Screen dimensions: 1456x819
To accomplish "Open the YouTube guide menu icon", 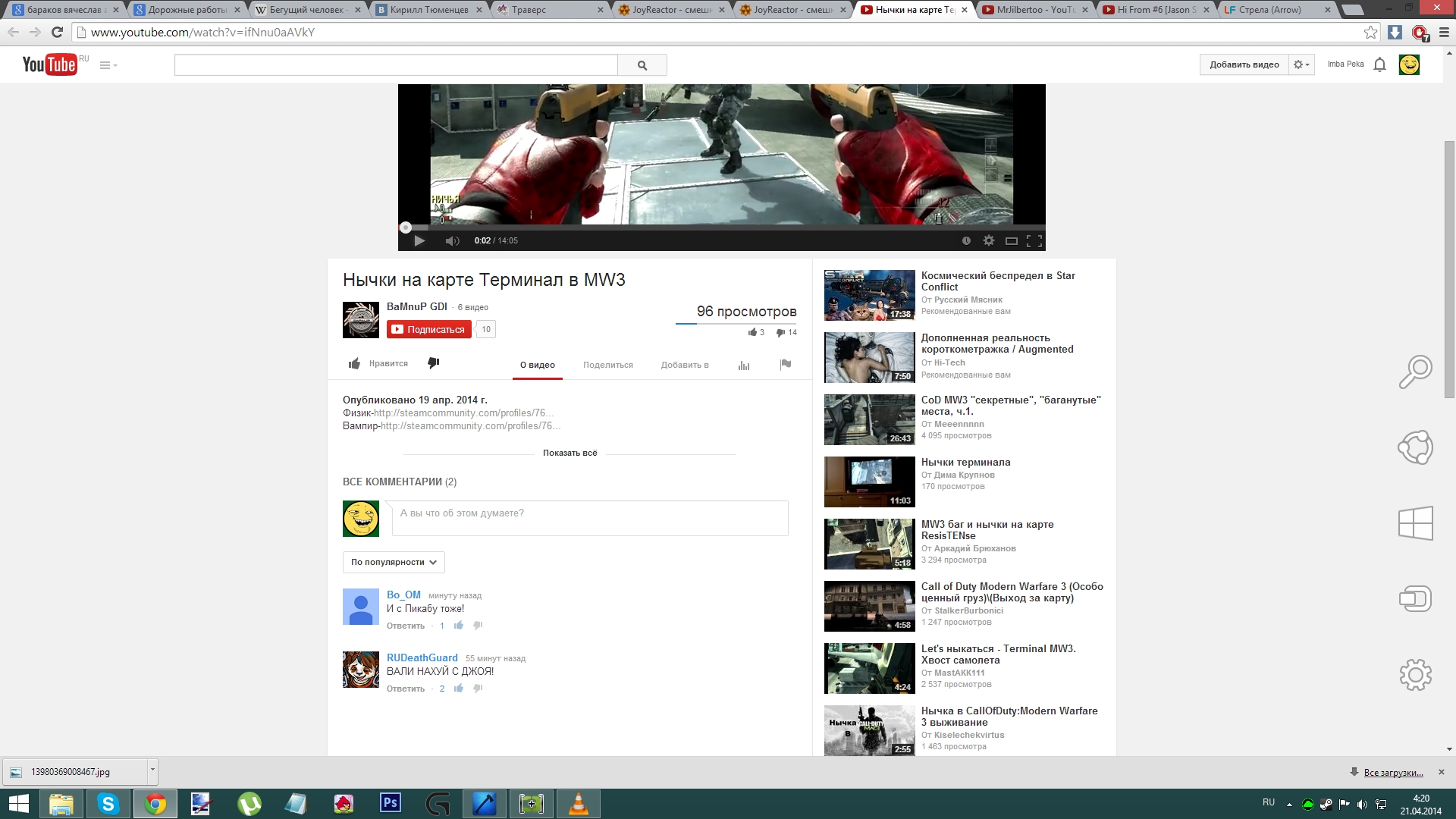I will click(x=108, y=65).
